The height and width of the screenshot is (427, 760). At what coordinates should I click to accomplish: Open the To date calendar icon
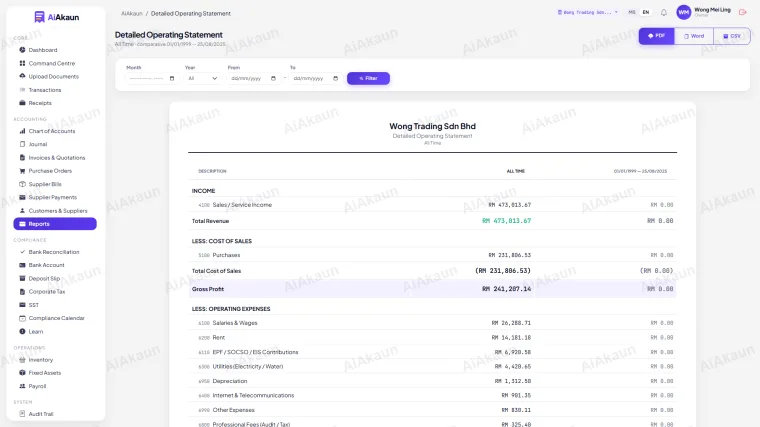(335, 79)
